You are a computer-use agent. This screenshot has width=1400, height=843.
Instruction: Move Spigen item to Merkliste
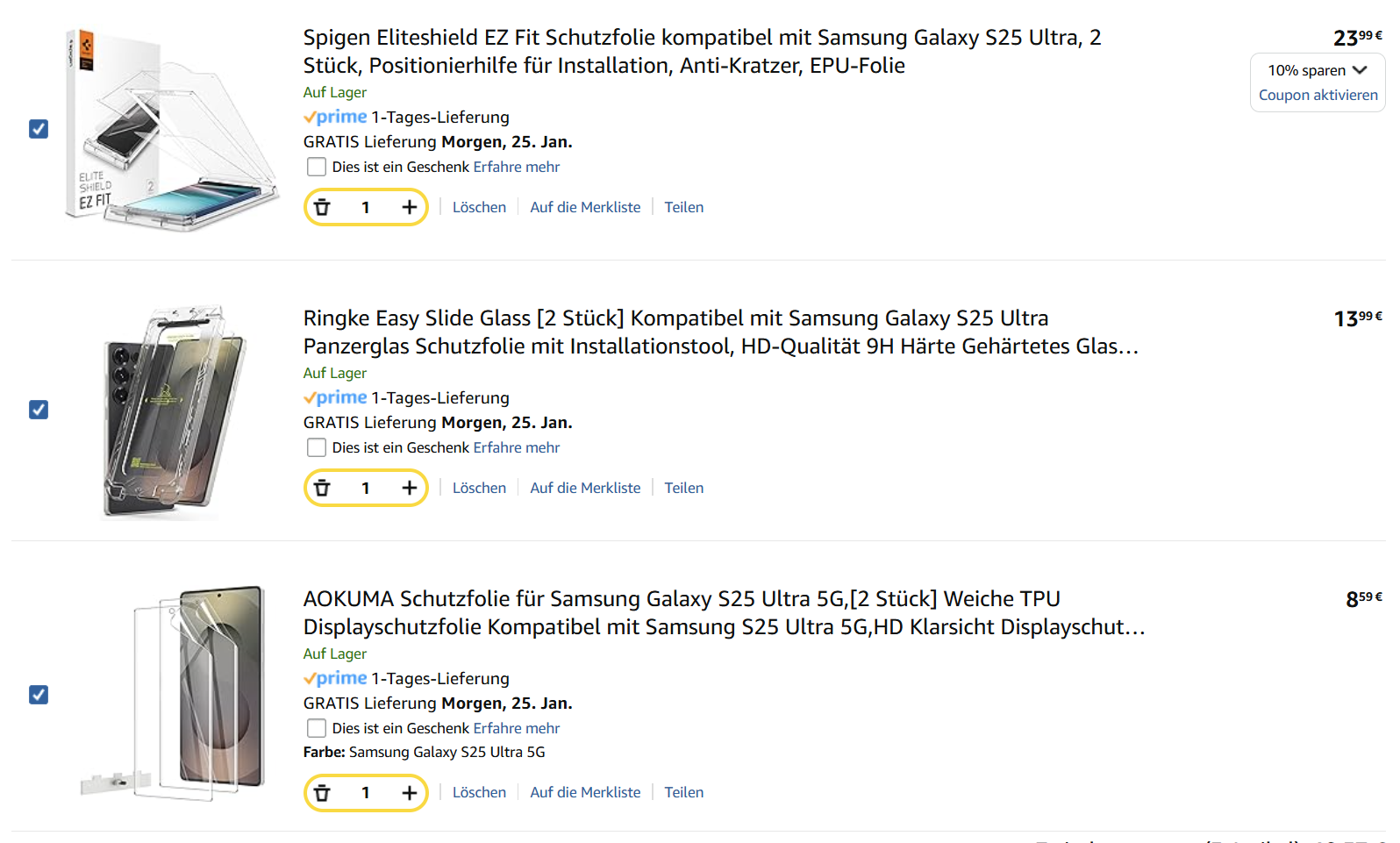point(585,207)
